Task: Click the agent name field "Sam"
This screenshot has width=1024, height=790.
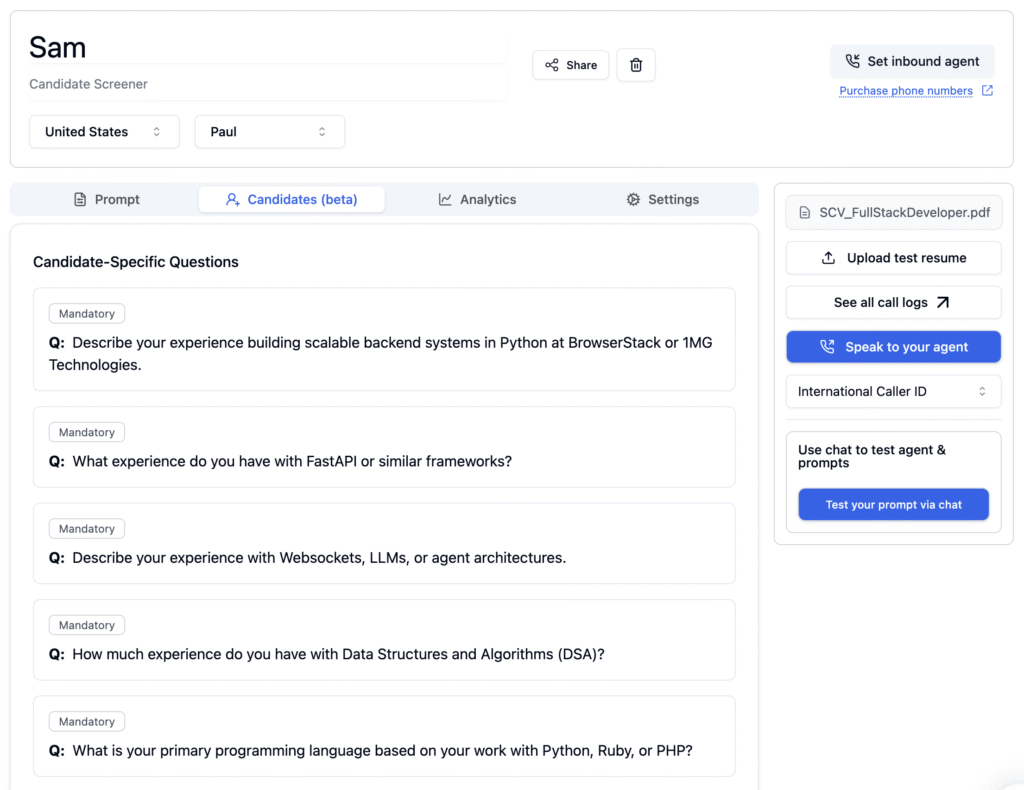Action: click(x=267, y=47)
